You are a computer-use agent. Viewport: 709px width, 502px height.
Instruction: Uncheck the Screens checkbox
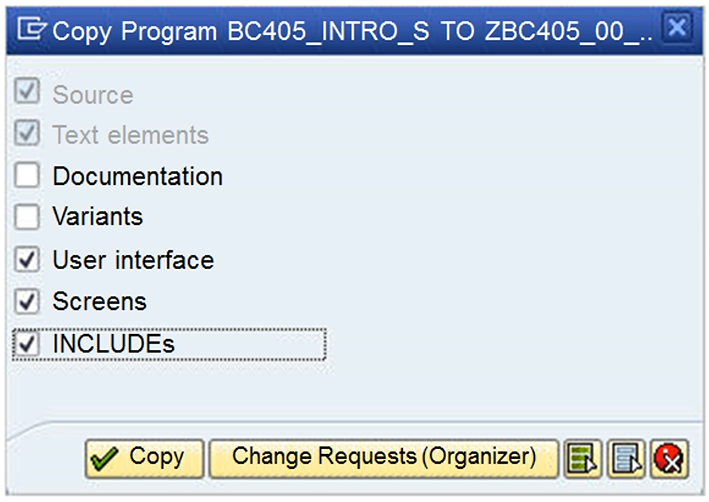point(28,301)
